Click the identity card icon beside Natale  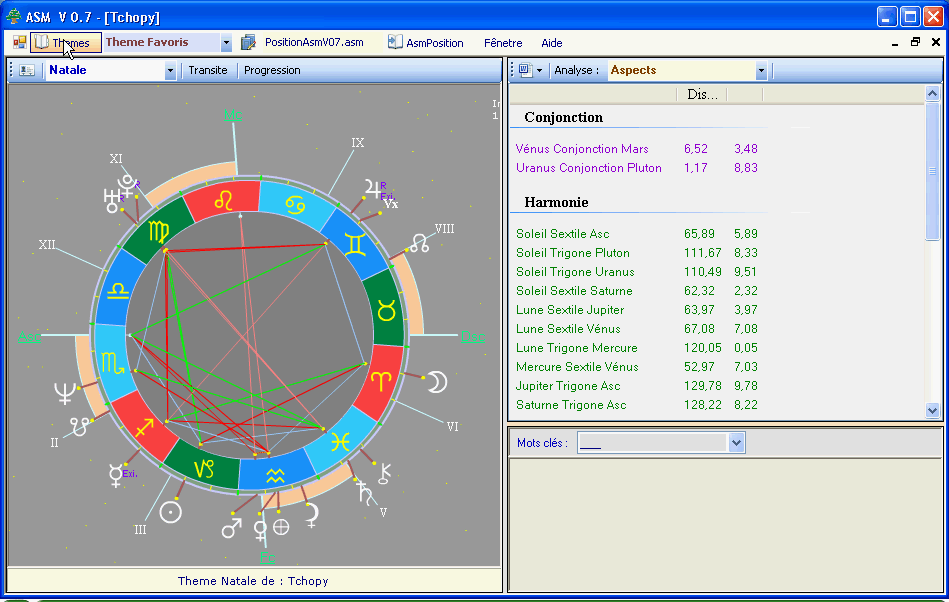click(27, 70)
